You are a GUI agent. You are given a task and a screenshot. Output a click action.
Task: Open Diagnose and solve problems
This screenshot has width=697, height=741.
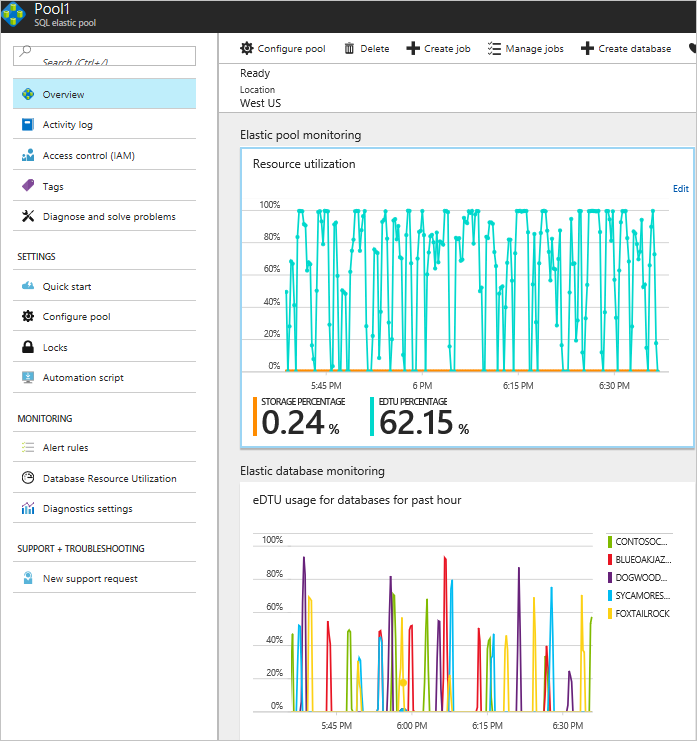point(104,216)
